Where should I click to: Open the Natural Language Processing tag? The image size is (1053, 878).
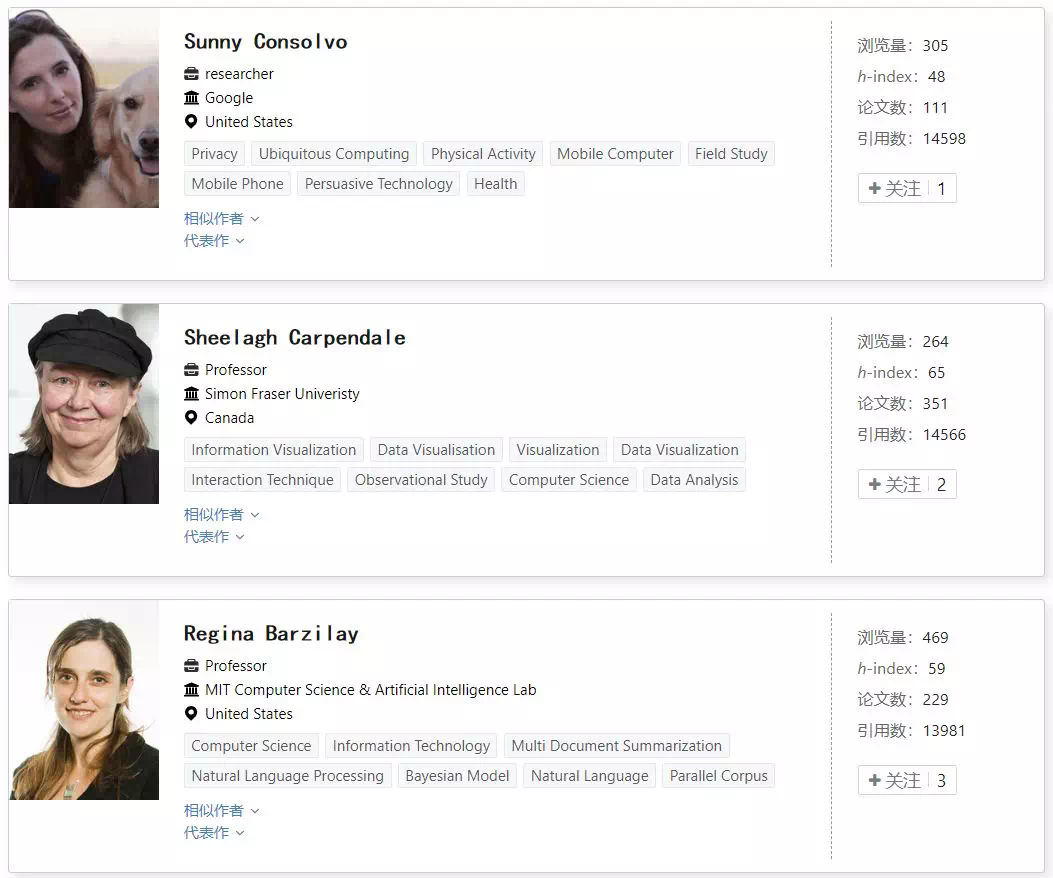point(287,775)
